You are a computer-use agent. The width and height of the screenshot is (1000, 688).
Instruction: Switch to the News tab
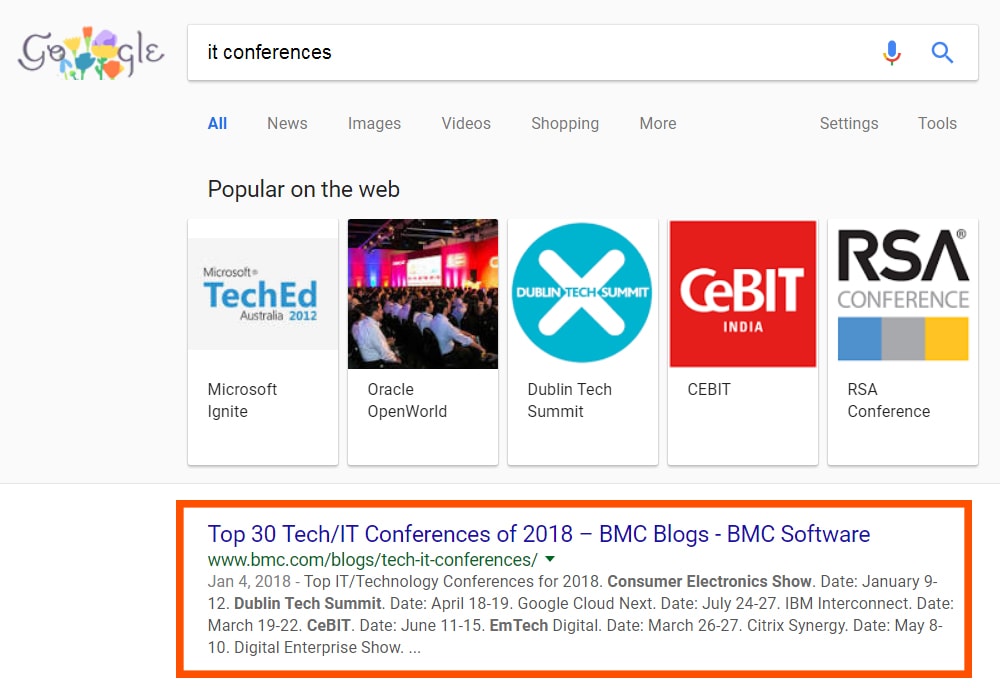tap(287, 124)
